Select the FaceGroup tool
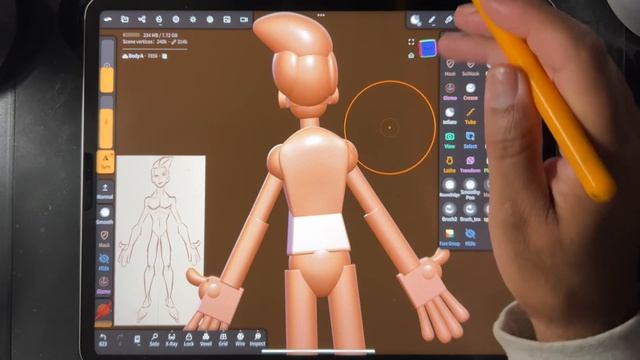This screenshot has height=360, width=640. point(450,237)
